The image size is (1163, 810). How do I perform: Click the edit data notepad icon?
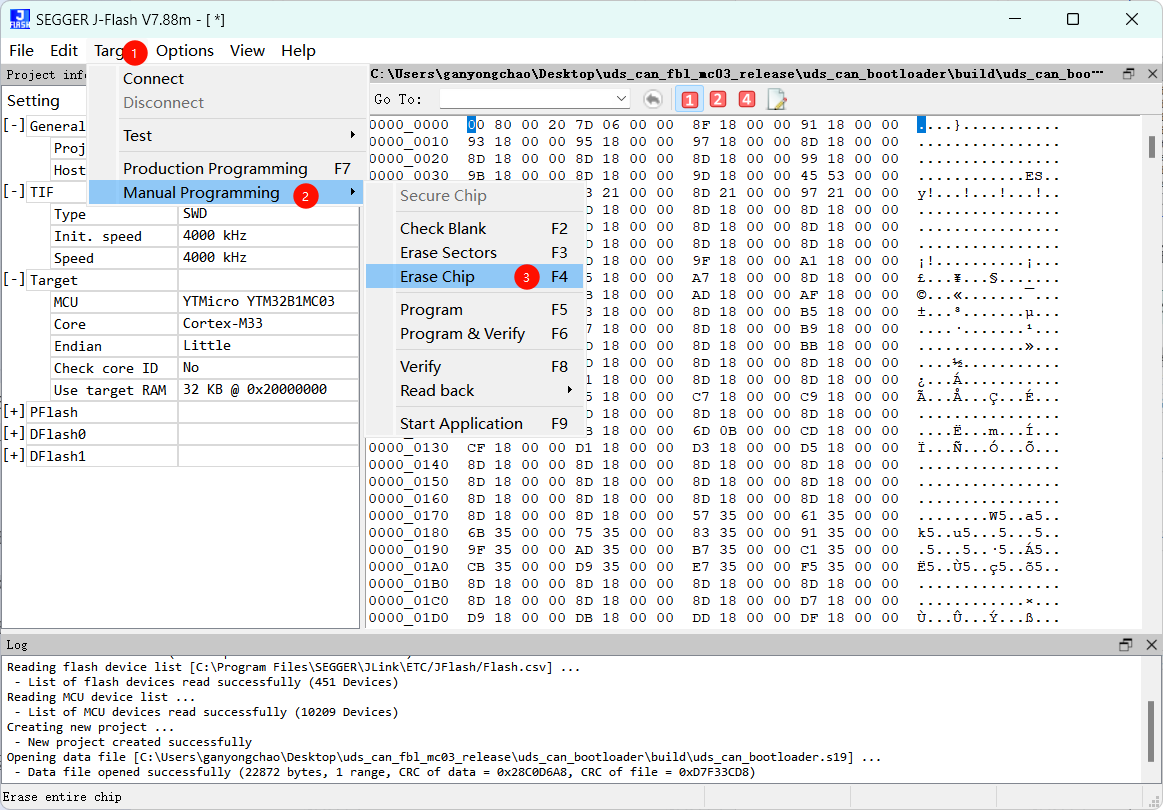point(777,99)
